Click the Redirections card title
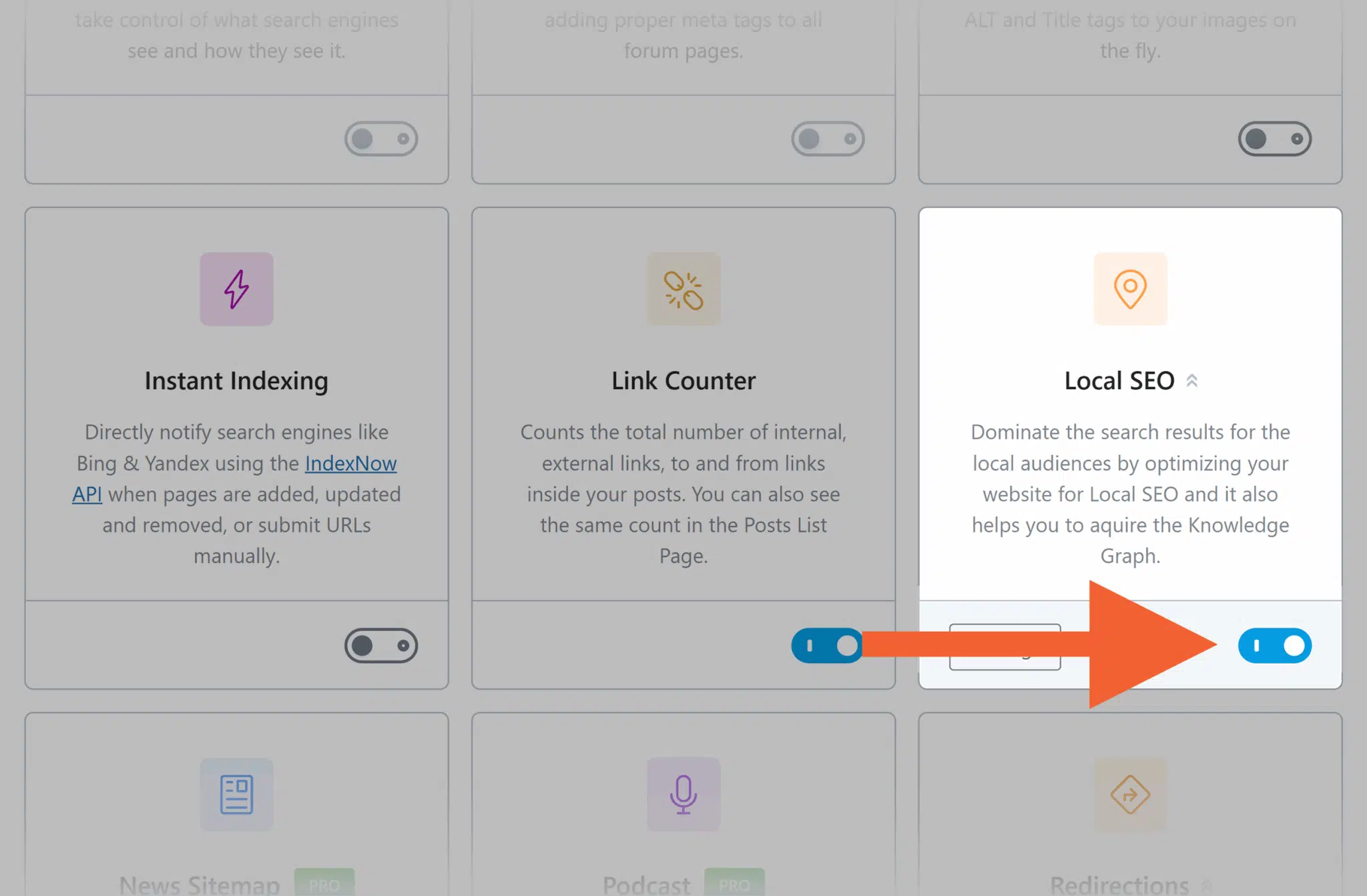This screenshot has width=1367, height=896. point(1119,885)
